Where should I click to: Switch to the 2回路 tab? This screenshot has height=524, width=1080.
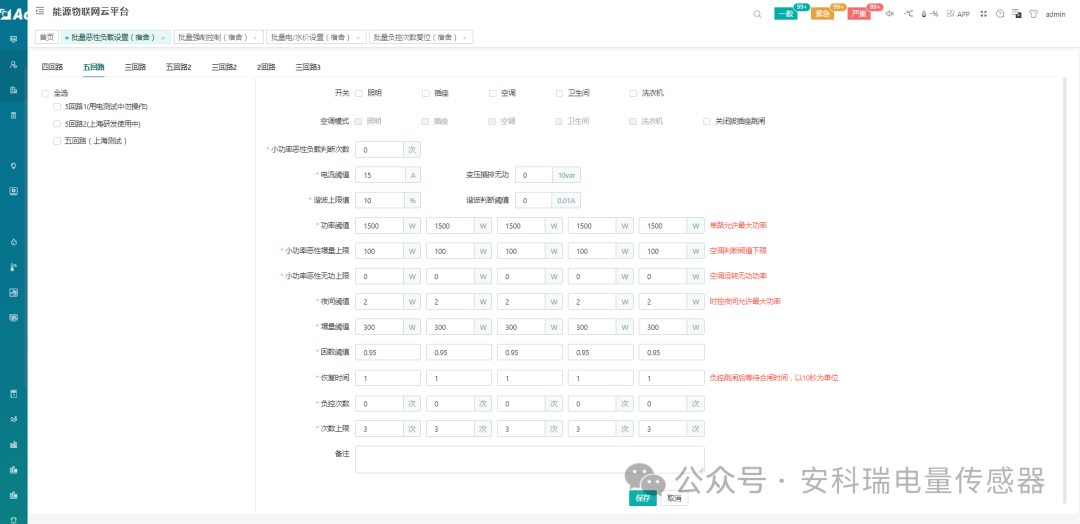[267, 67]
